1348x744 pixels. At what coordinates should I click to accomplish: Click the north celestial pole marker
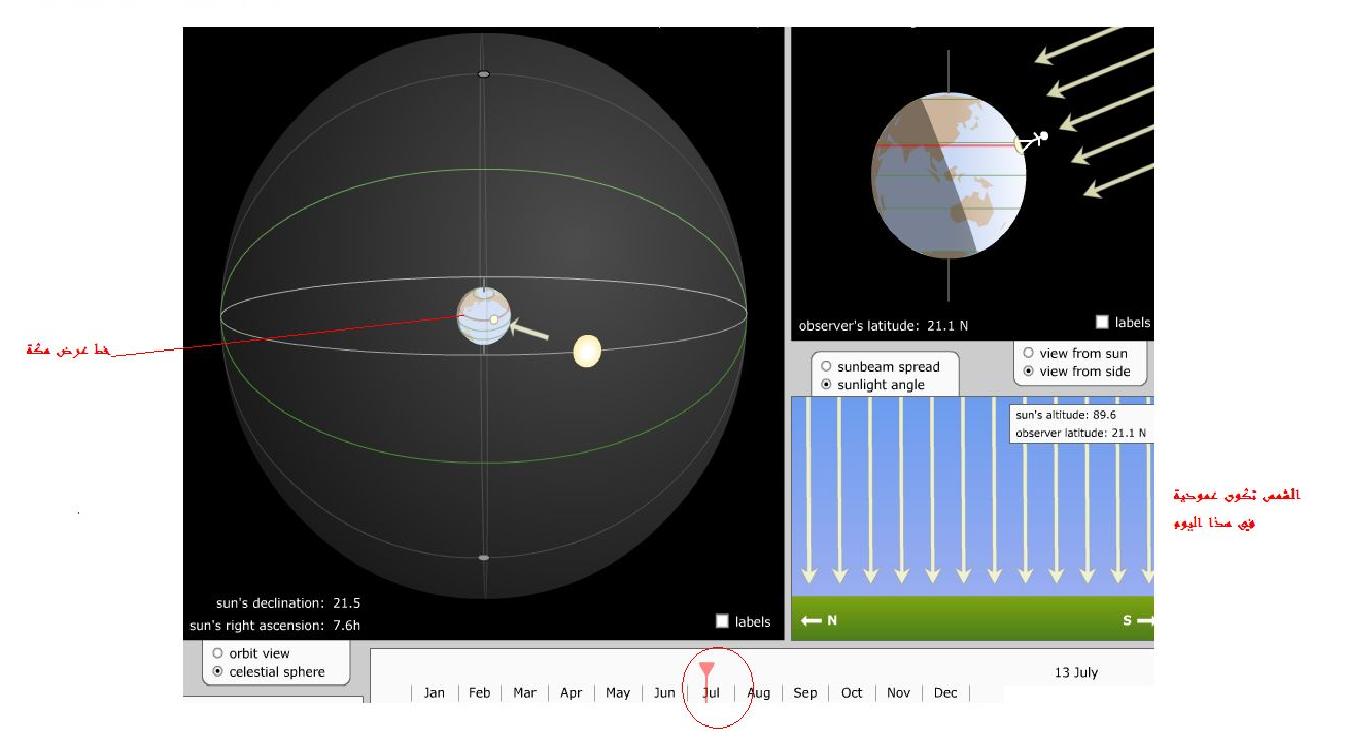484,75
